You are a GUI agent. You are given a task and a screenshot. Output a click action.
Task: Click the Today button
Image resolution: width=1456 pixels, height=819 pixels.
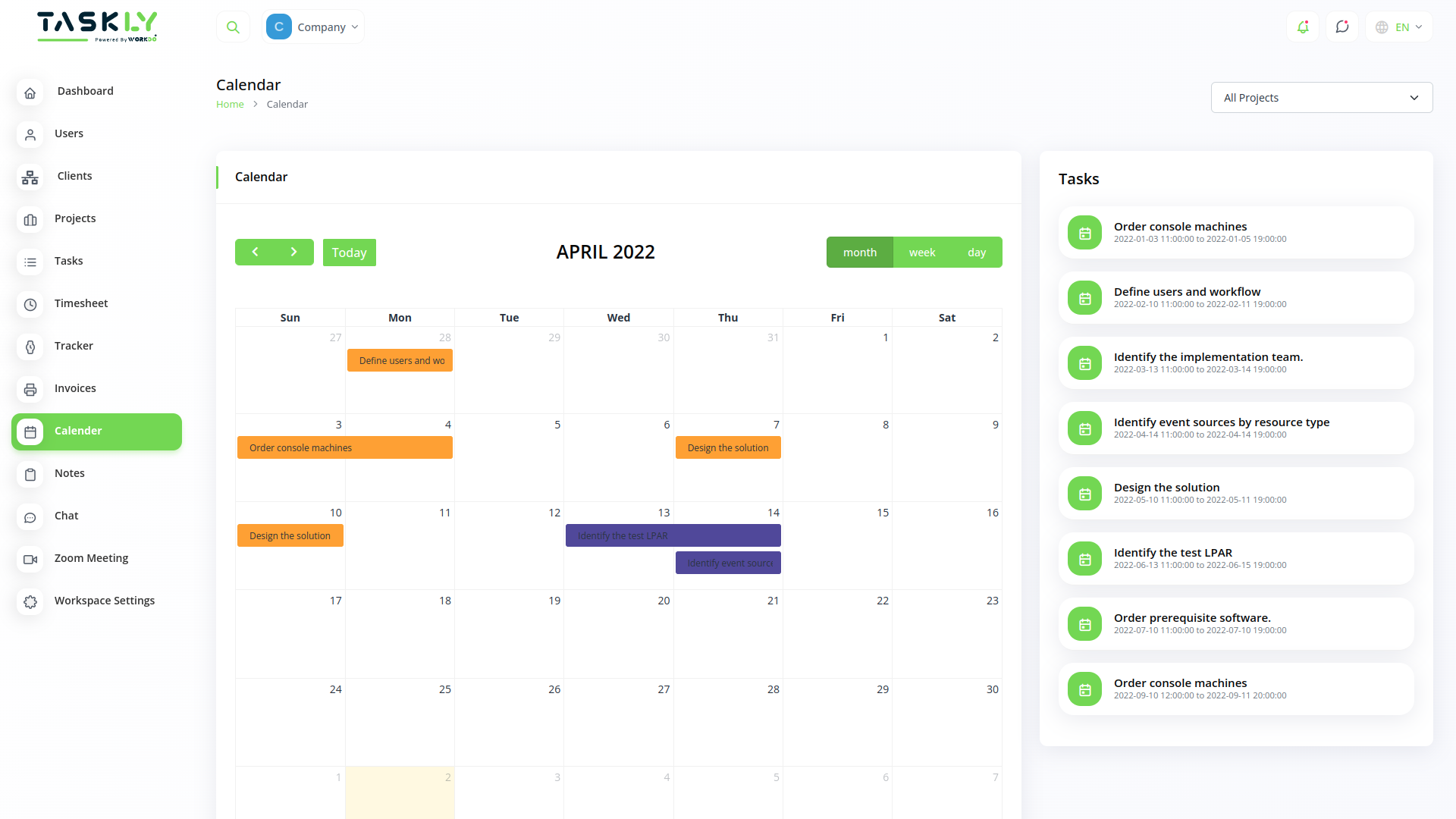tap(349, 252)
